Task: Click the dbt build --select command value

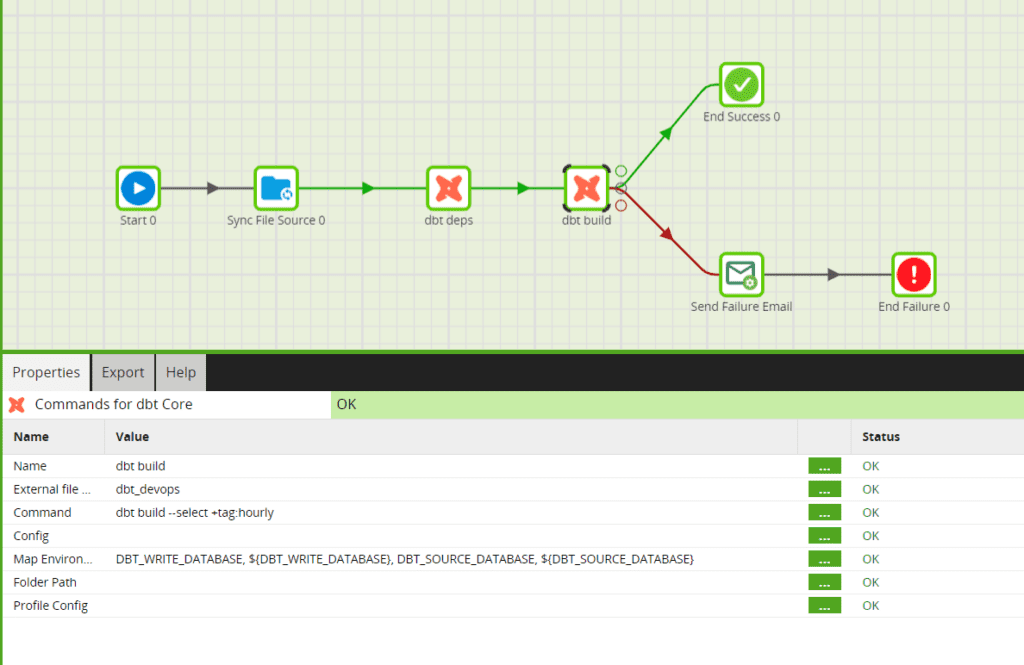Action: (195, 513)
